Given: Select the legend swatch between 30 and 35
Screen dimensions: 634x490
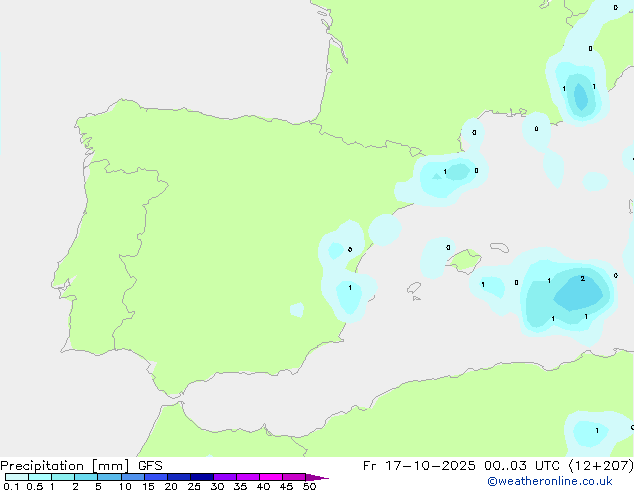Looking at the screenshot, I should (x=225, y=477).
